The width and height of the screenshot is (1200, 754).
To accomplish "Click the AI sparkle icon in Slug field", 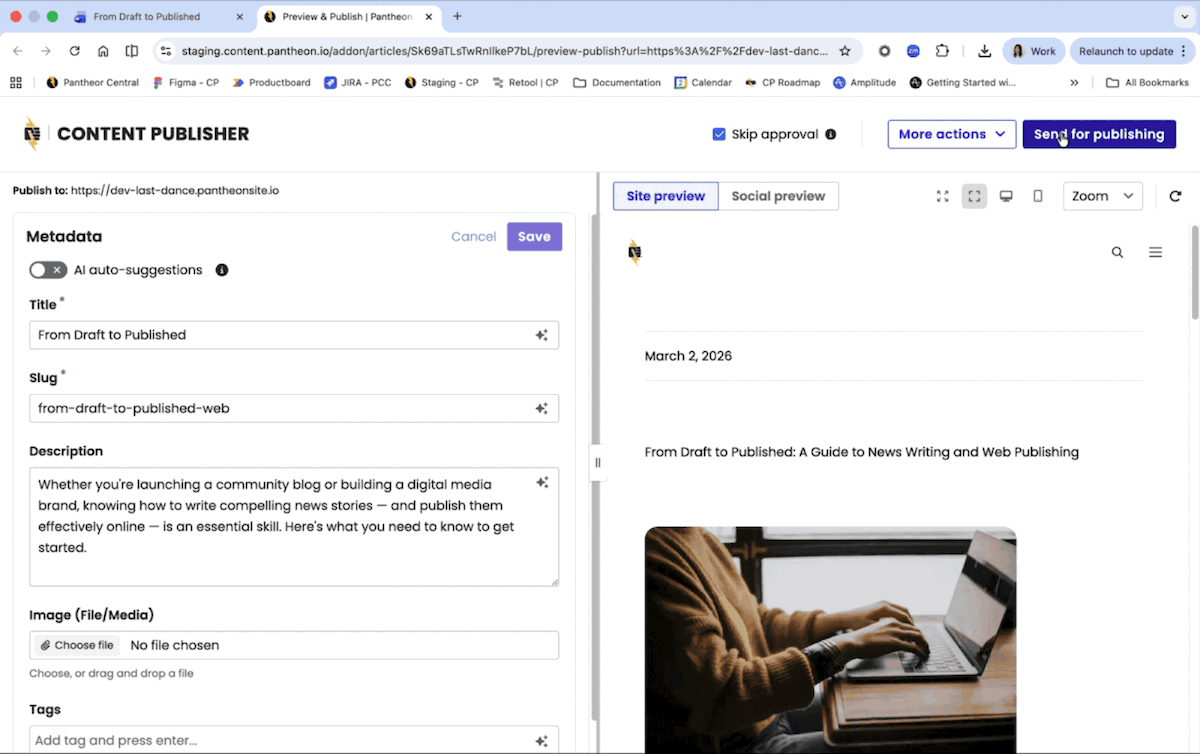I will tap(541, 408).
